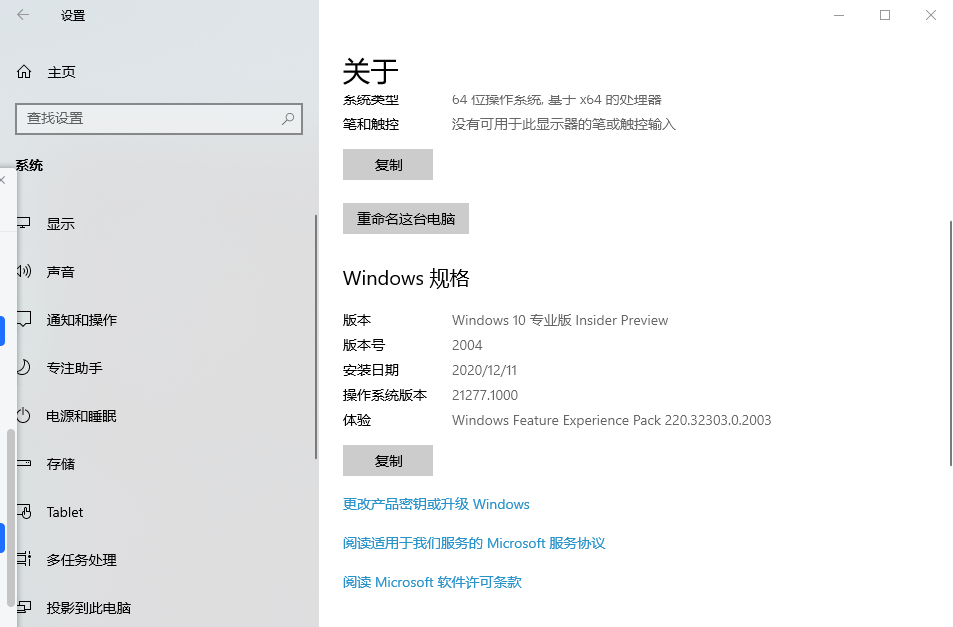Image resolution: width=953 pixels, height=627 pixels.
Task: Click the tablet icon next to Tablet
Action: [24, 512]
